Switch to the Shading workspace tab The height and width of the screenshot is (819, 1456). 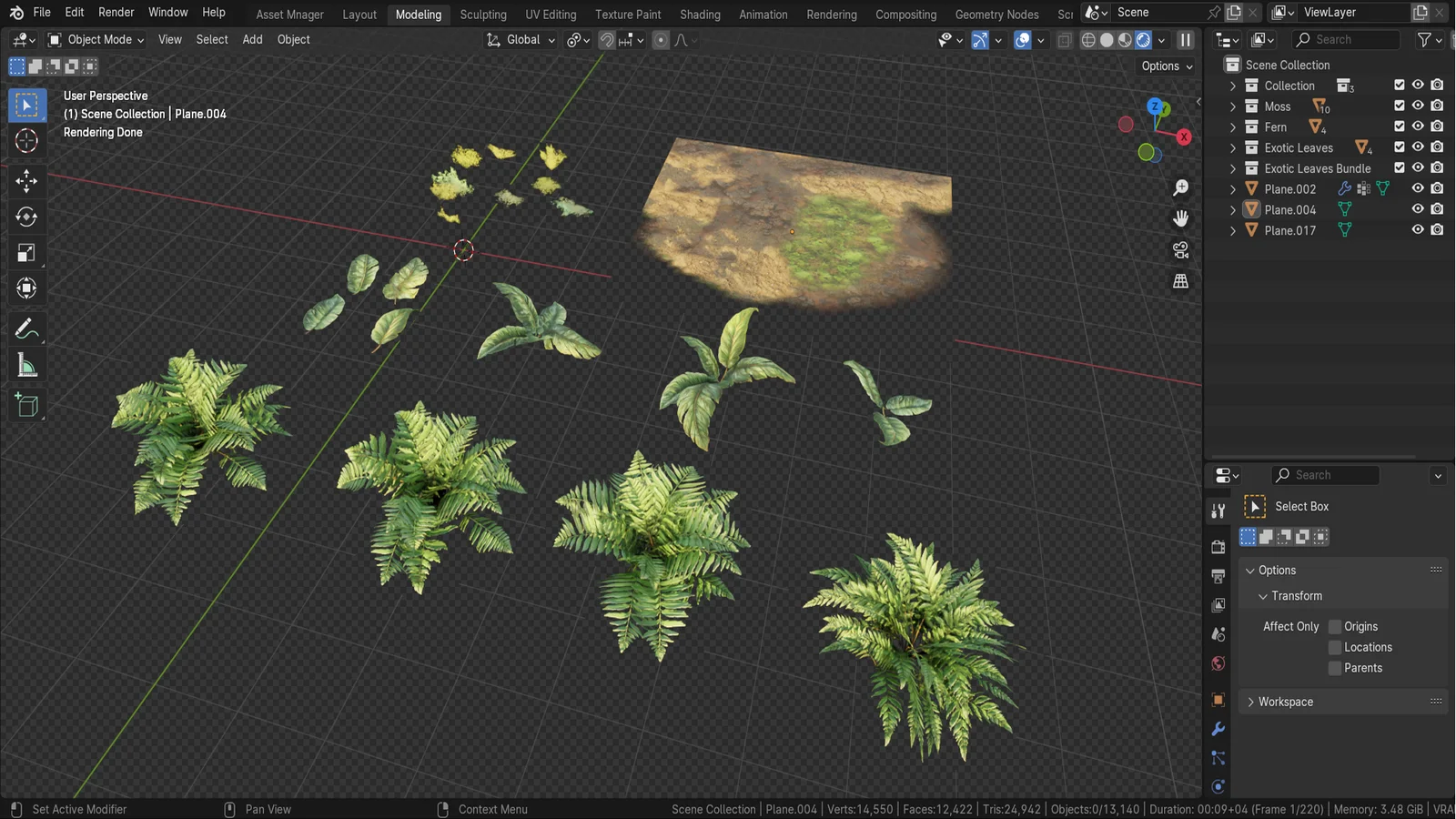coord(700,15)
